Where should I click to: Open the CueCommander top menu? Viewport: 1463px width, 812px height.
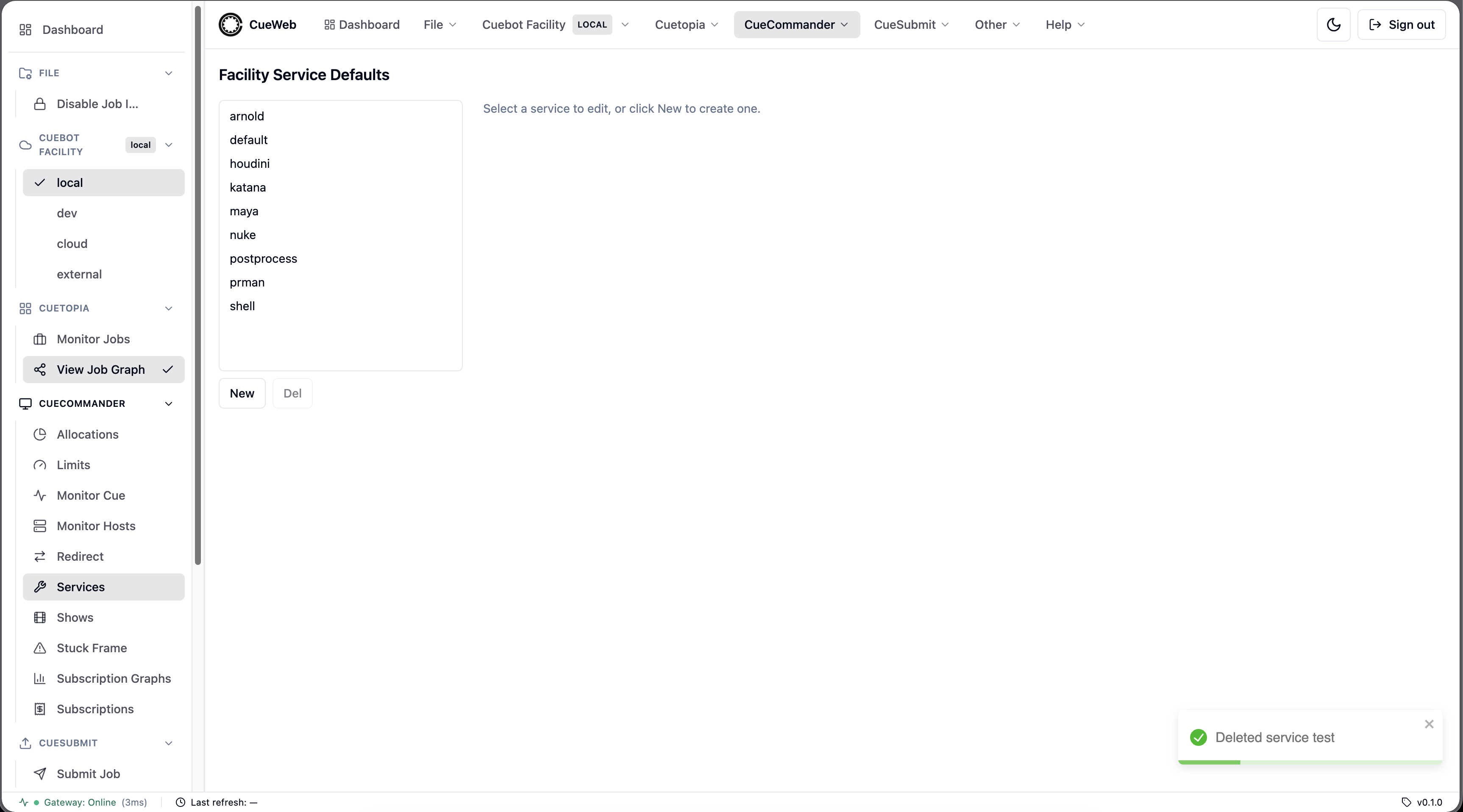(x=796, y=25)
